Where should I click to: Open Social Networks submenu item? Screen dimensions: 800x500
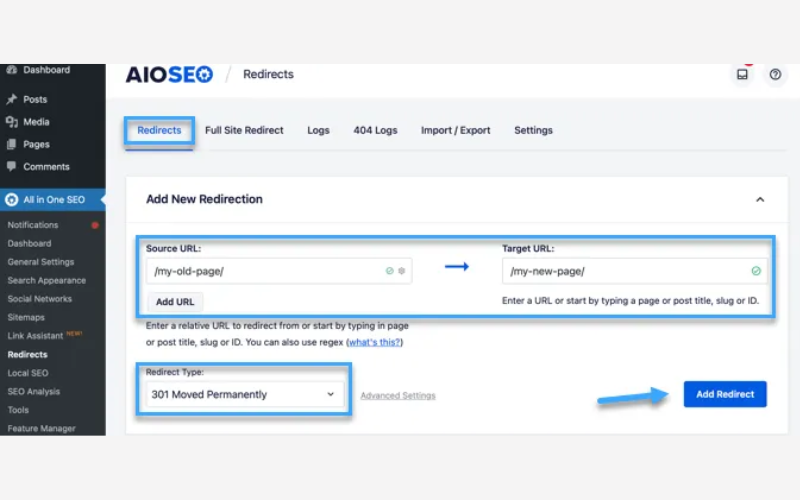pos(39,299)
